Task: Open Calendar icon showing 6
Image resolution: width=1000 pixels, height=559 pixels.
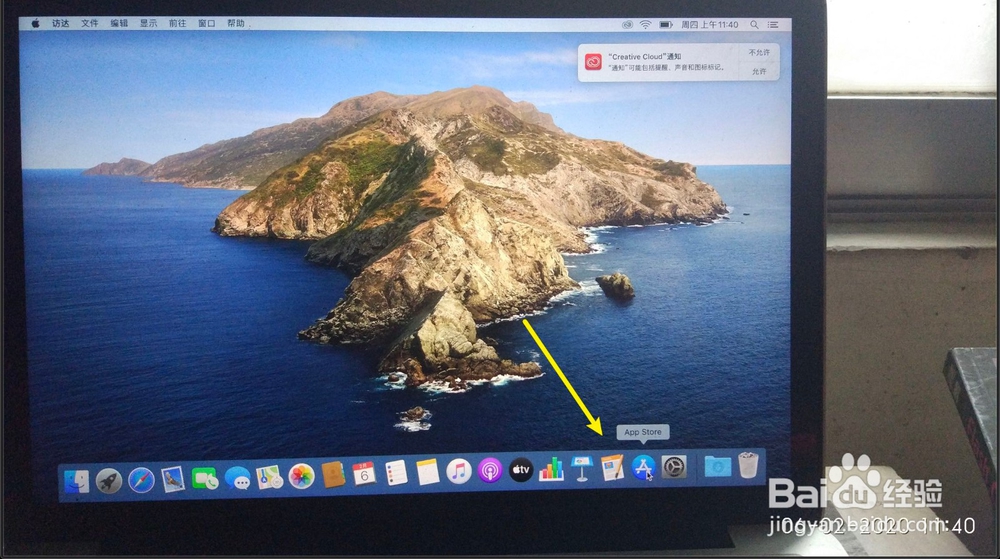Action: point(364,474)
